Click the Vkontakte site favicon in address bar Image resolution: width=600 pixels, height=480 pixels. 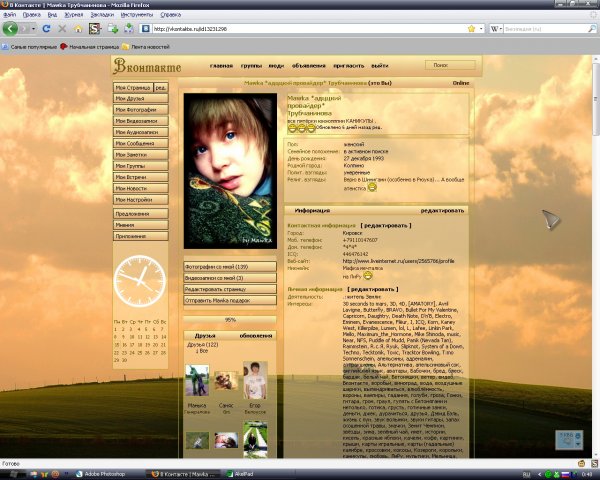[x=145, y=29]
